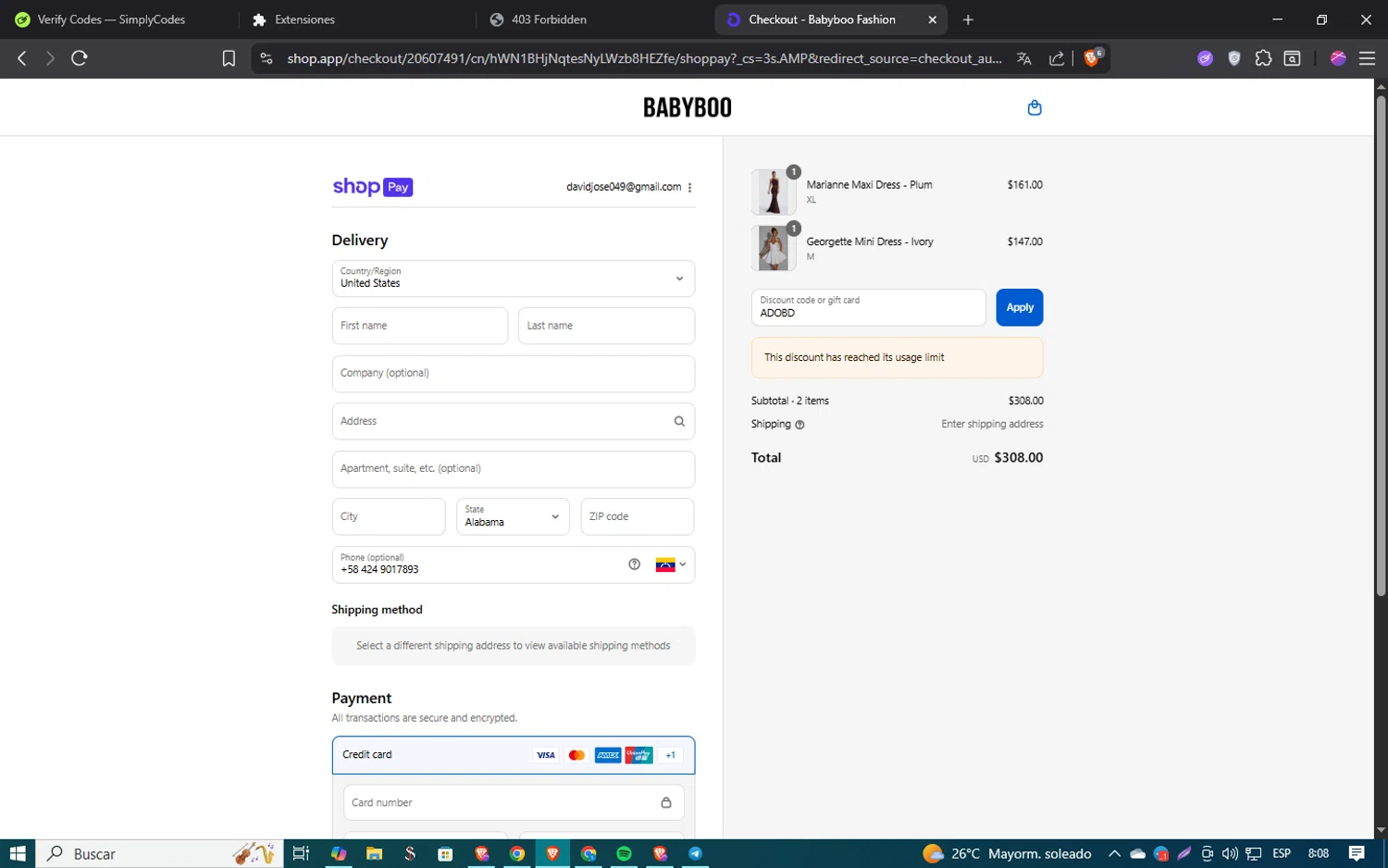The height and width of the screenshot is (868, 1388).
Task: Close the Checkout - Babyboo Fashion tab
Action: (932, 19)
